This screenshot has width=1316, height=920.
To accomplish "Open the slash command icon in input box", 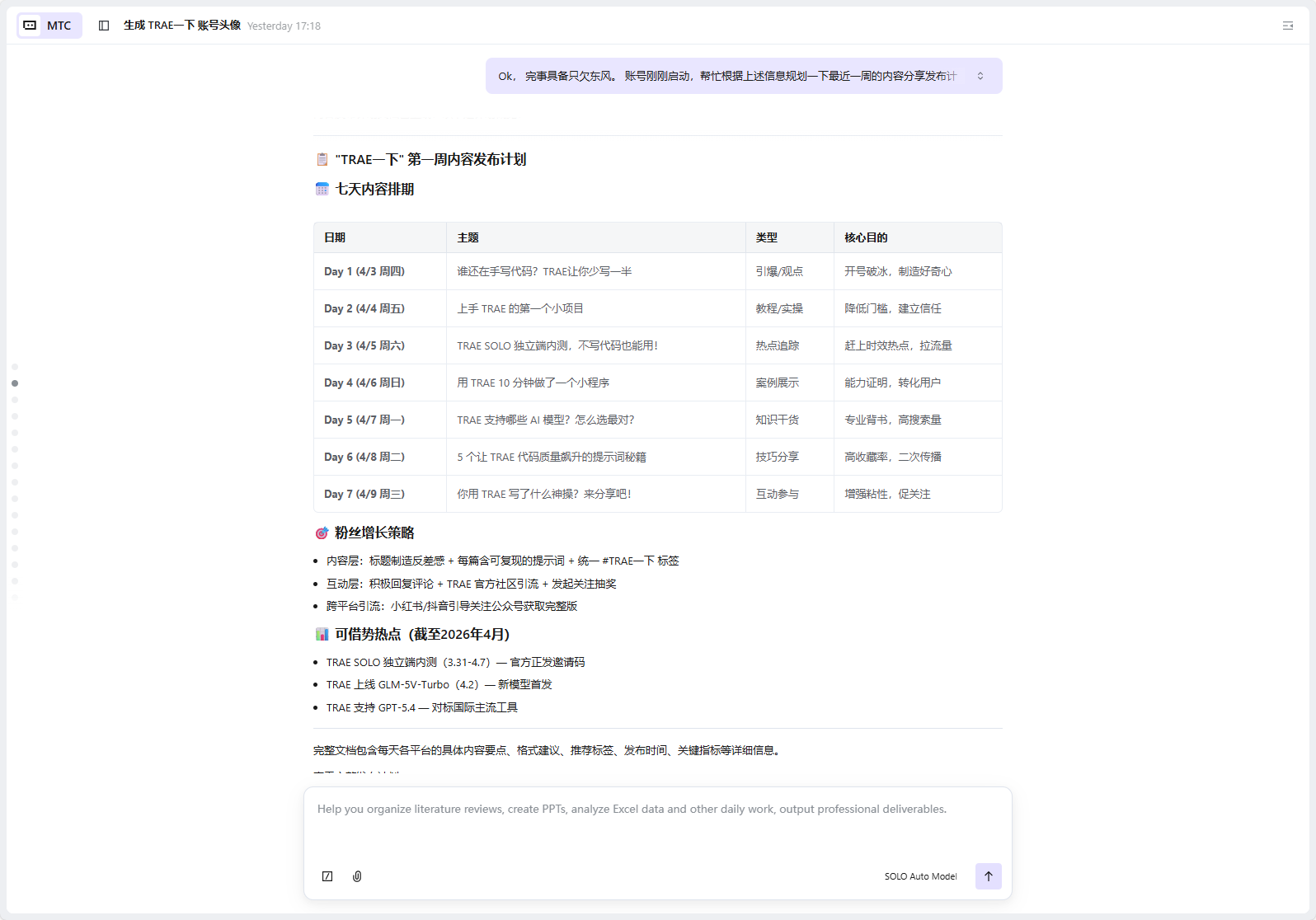I will (327, 876).
